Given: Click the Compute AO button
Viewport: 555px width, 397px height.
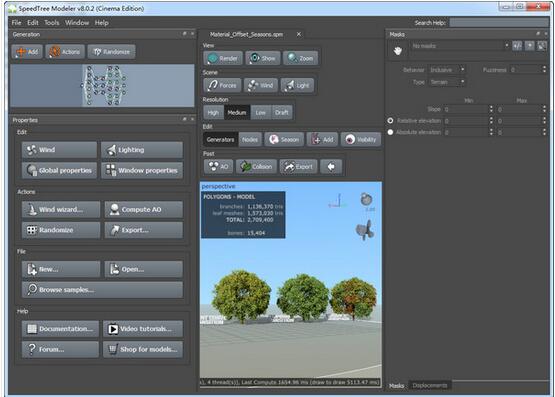Looking at the screenshot, I should tap(144, 209).
